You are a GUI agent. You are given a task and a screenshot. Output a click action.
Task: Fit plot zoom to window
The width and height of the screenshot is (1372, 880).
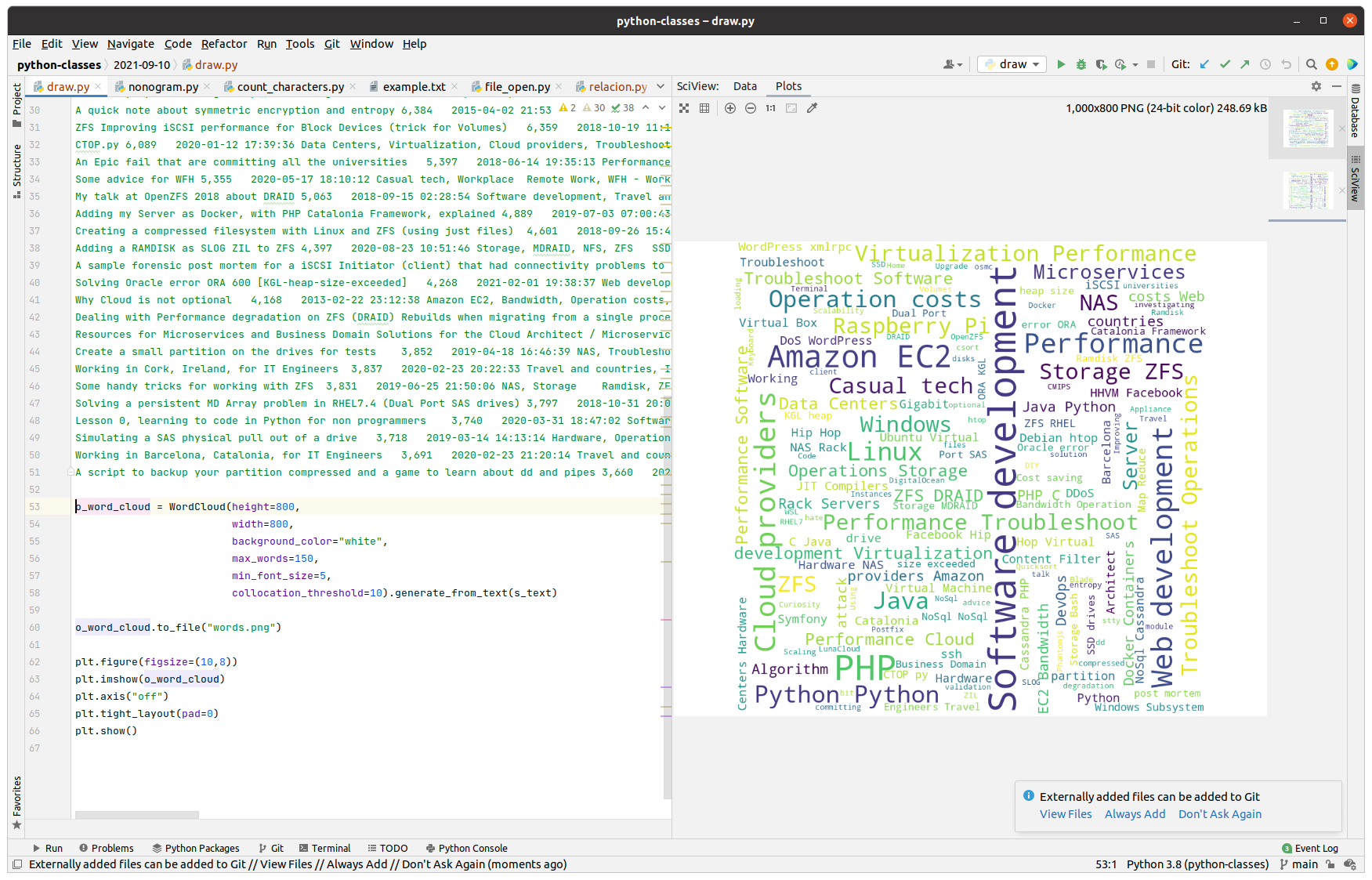point(791,108)
